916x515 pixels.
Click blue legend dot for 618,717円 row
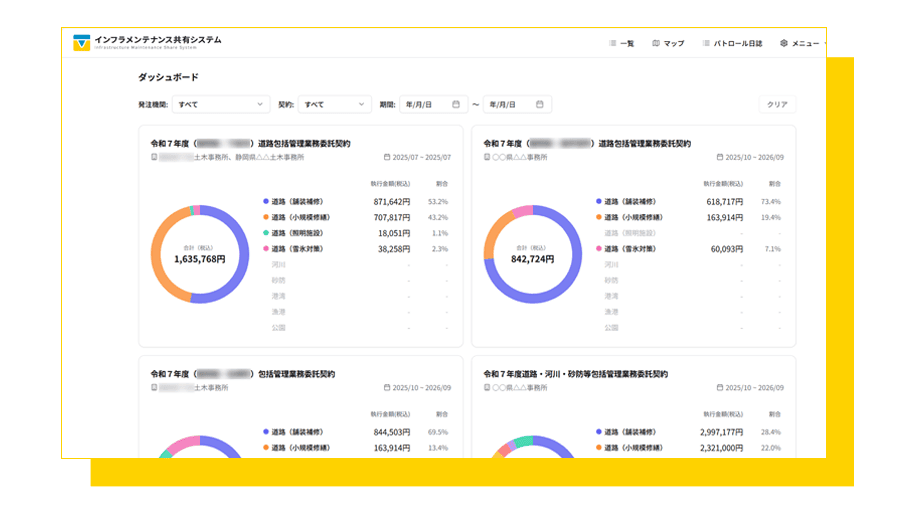click(x=599, y=201)
